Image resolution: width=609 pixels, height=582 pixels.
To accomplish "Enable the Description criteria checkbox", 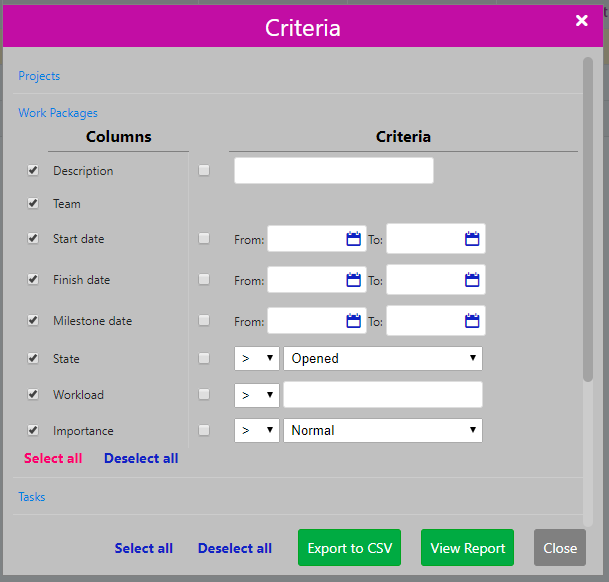I will tap(204, 170).
